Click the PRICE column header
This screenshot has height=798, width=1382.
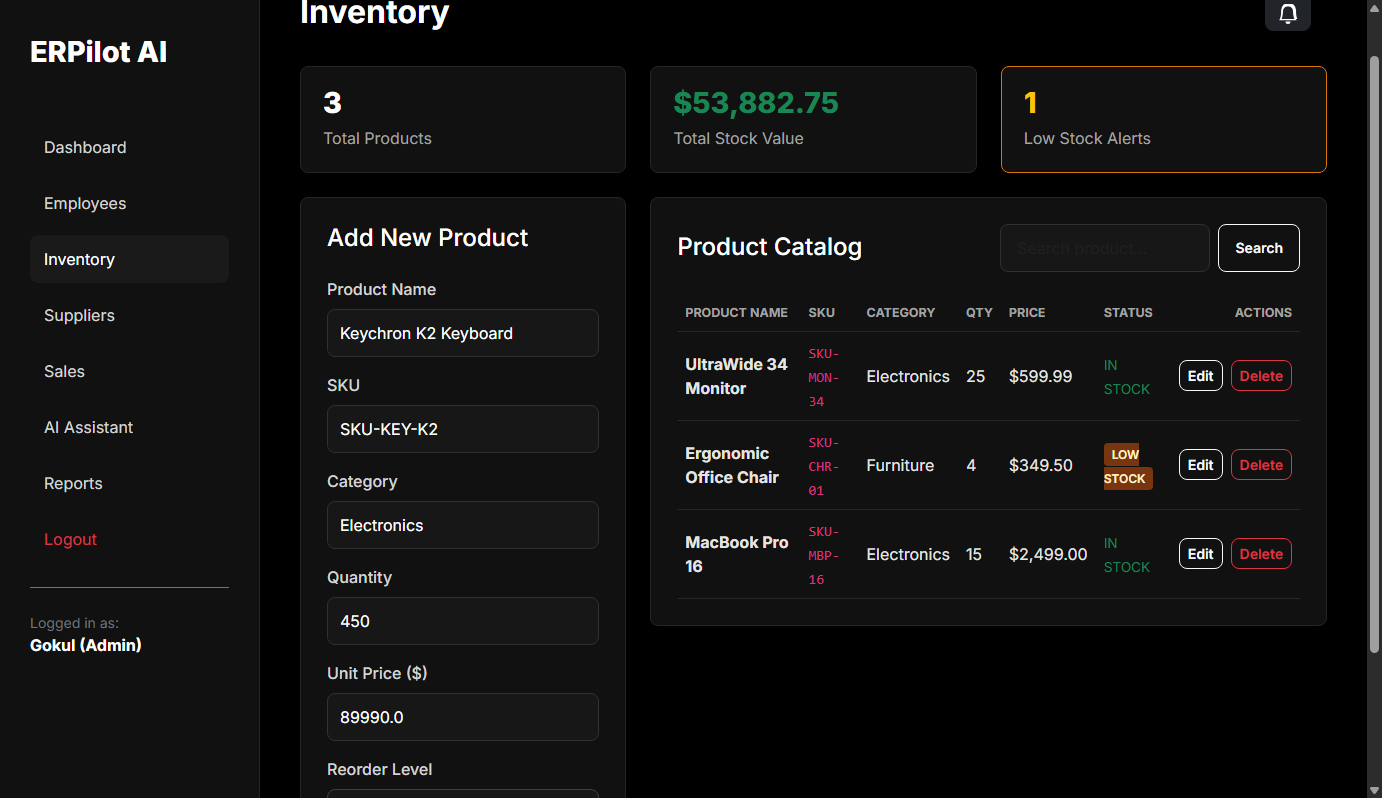[x=1027, y=313]
